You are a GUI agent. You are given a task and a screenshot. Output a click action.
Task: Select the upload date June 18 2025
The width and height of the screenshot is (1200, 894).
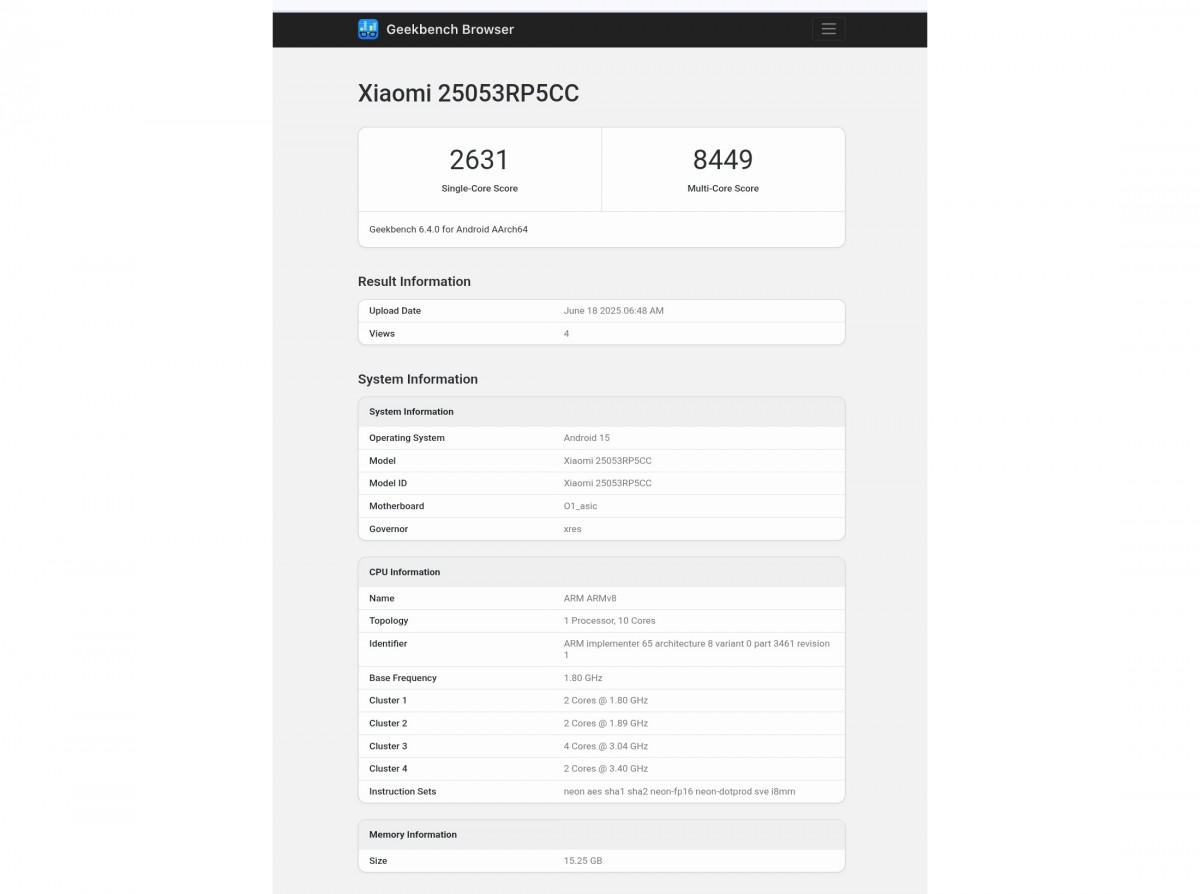click(613, 311)
